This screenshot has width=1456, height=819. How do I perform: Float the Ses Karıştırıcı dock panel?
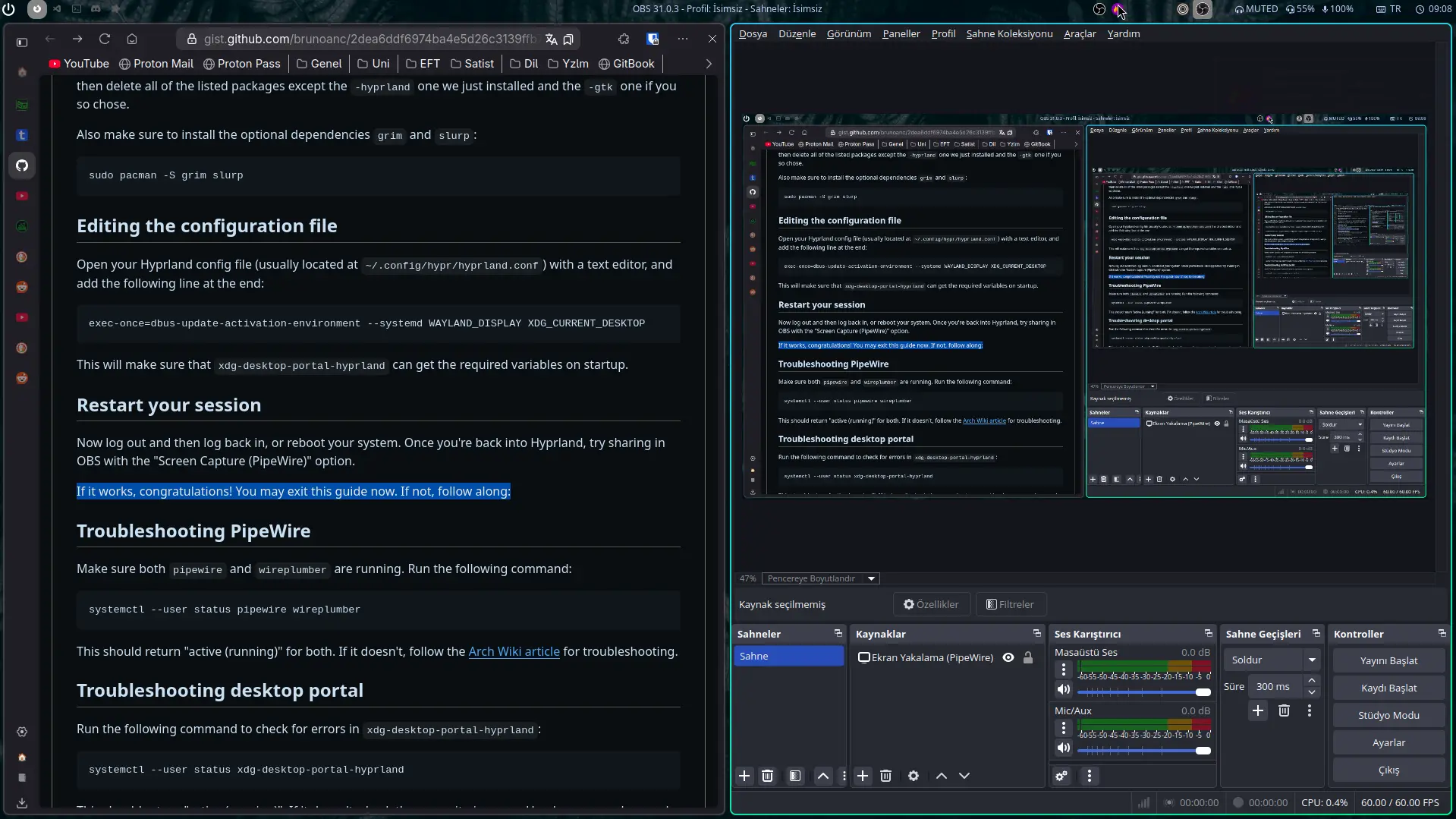(1209, 633)
